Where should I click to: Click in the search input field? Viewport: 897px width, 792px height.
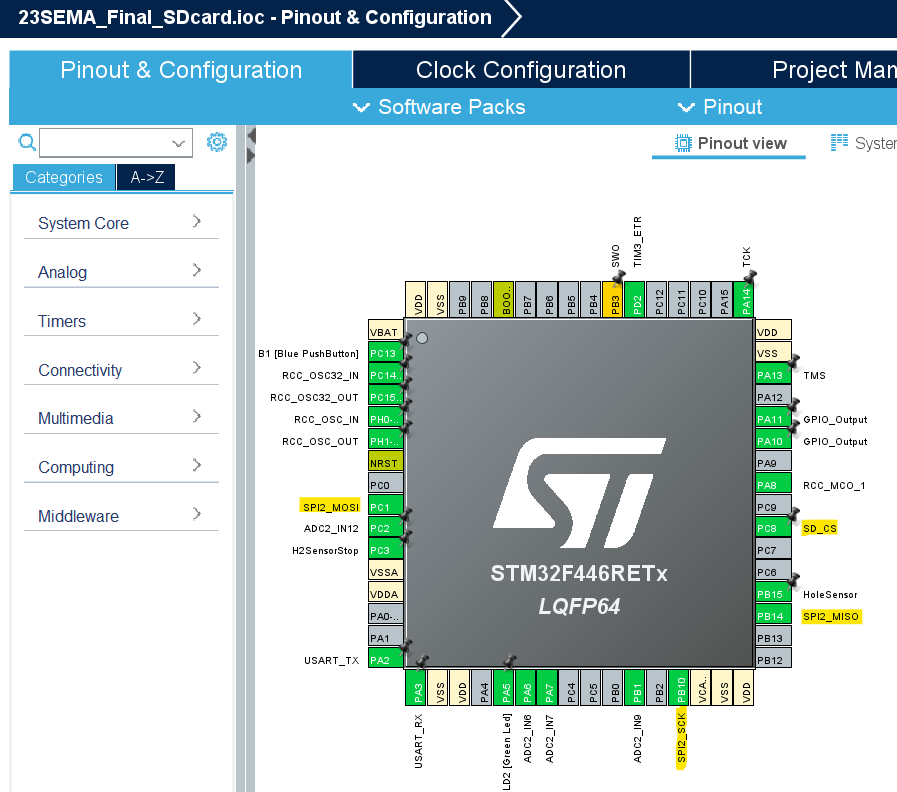(x=116, y=143)
